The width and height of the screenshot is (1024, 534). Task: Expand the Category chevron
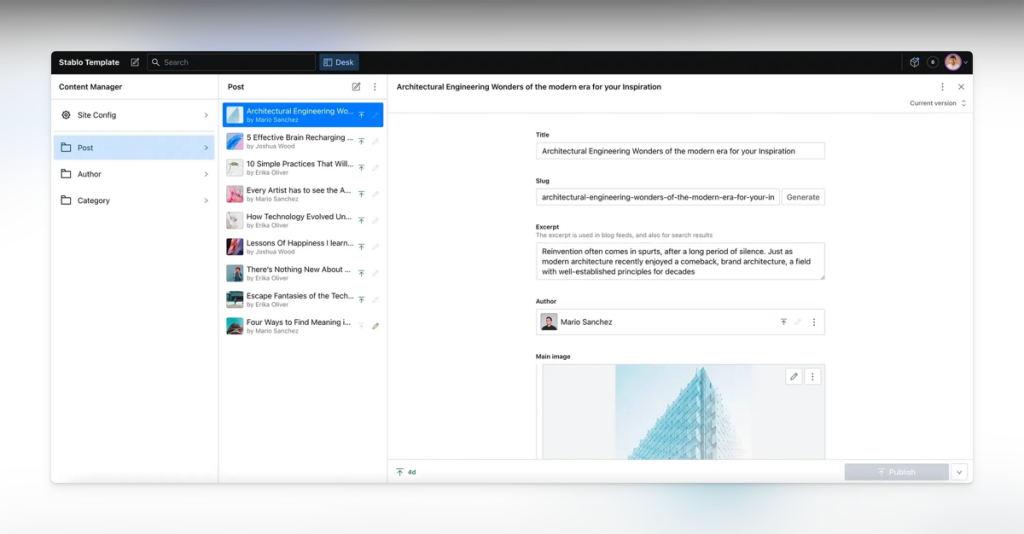(x=206, y=201)
